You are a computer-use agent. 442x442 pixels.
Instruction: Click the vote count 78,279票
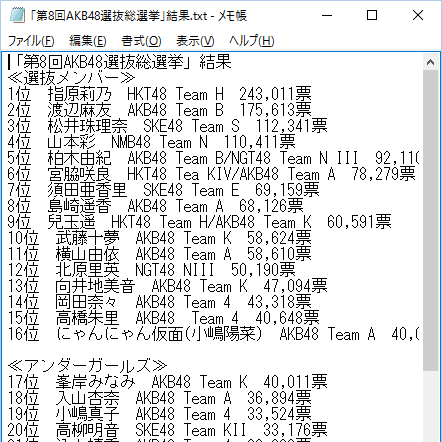[383, 174]
